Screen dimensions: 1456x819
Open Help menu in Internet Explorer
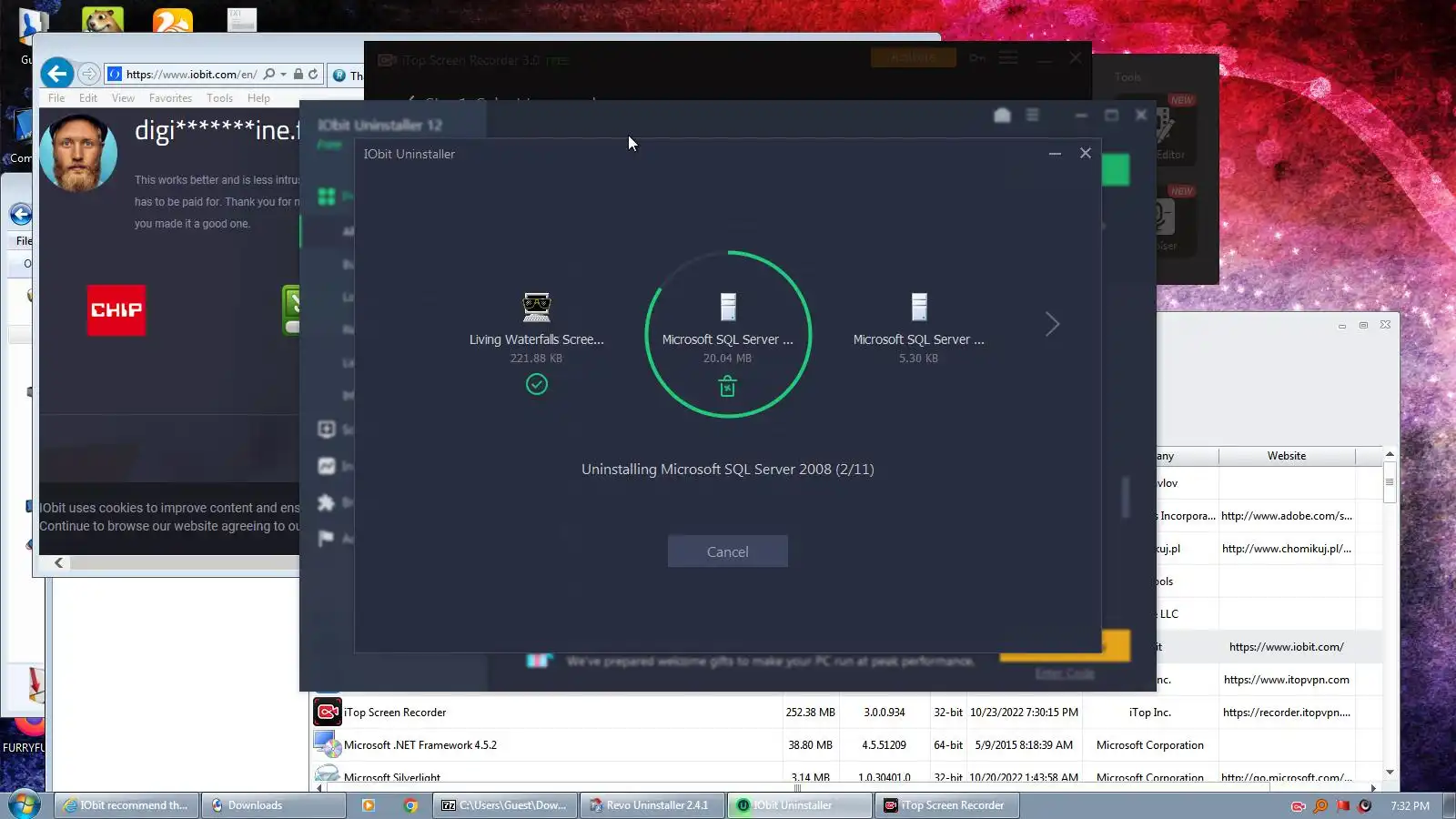pyautogui.click(x=258, y=98)
